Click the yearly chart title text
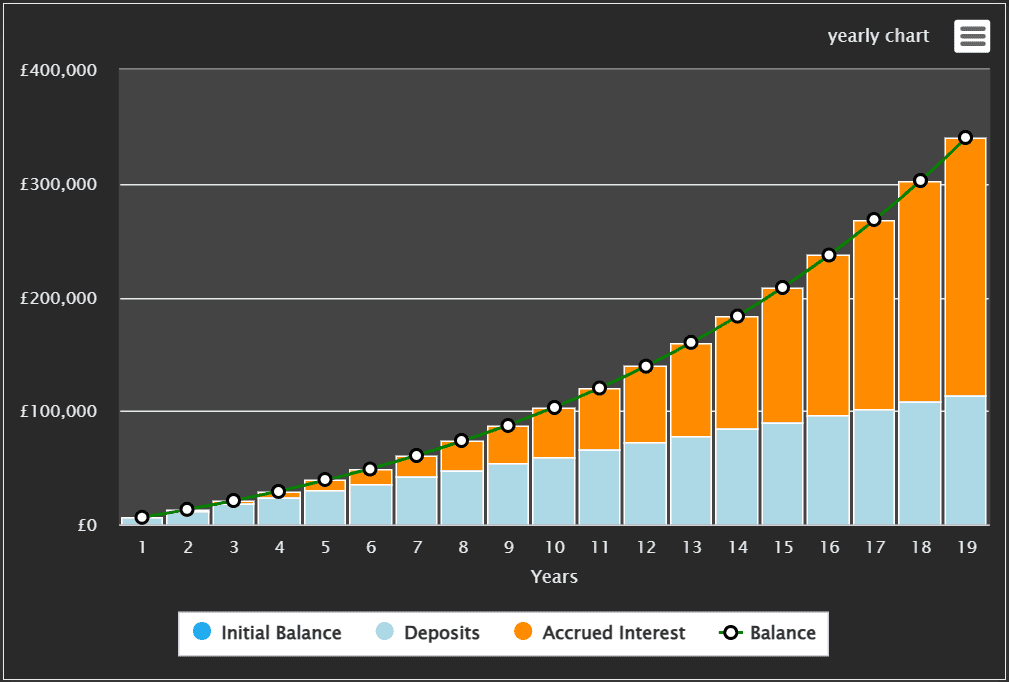This screenshot has height=682, width=1009. (878, 36)
